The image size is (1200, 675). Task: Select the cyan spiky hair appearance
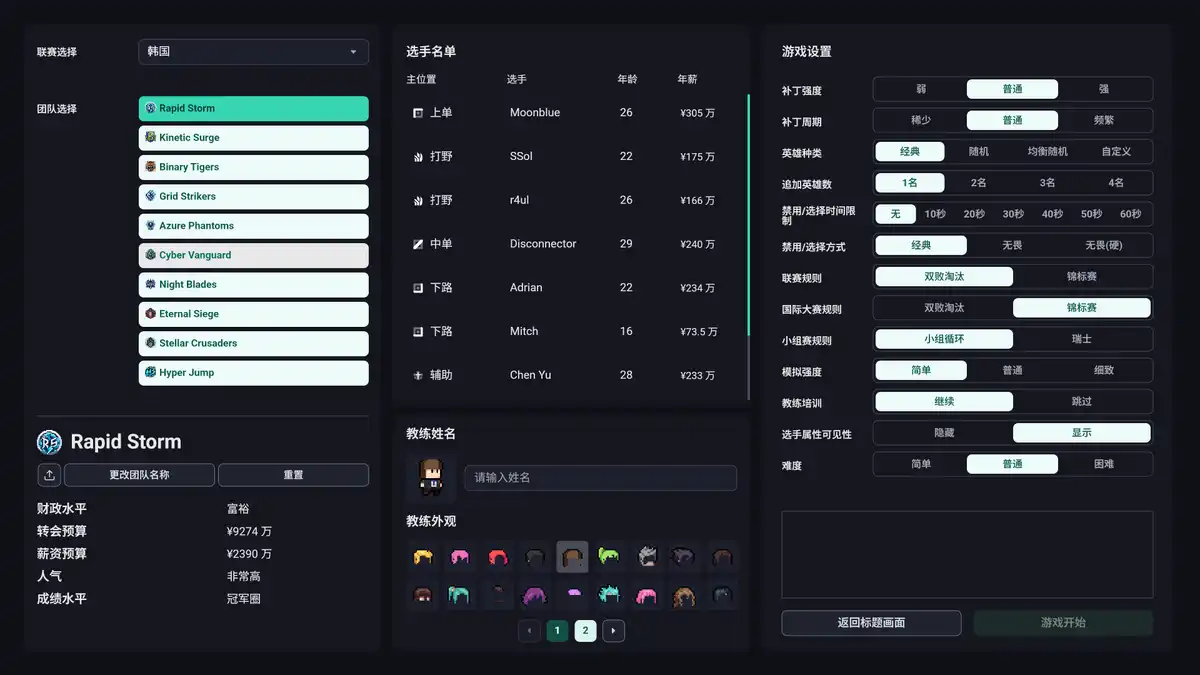coord(609,596)
